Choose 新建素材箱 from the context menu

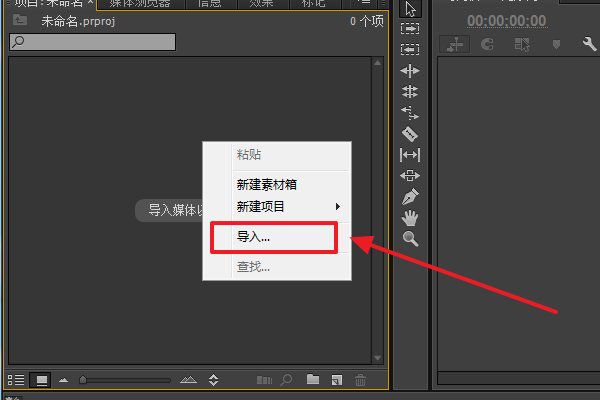[267, 185]
